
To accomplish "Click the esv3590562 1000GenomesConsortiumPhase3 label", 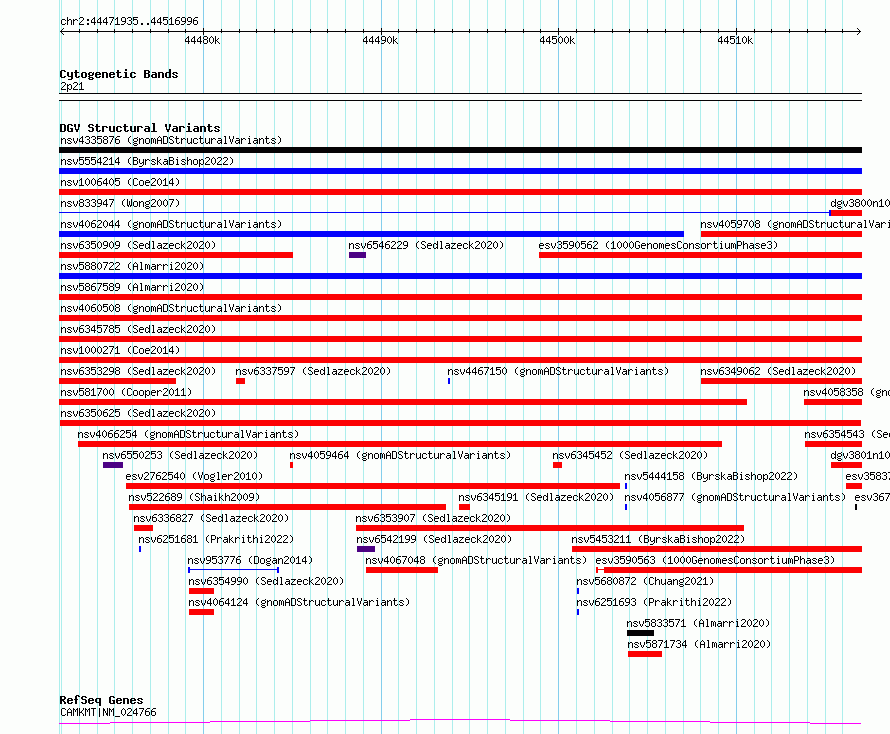I will click(x=658, y=245).
